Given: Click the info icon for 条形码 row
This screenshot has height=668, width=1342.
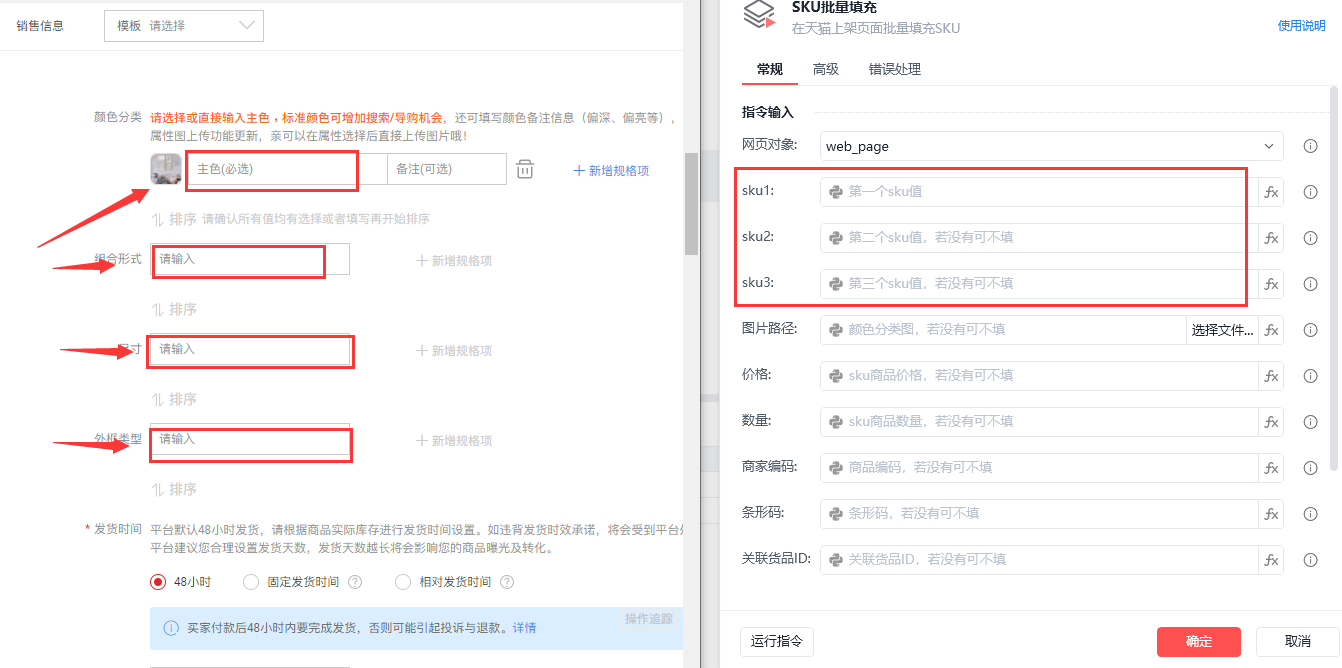Looking at the screenshot, I should pos(1310,514).
